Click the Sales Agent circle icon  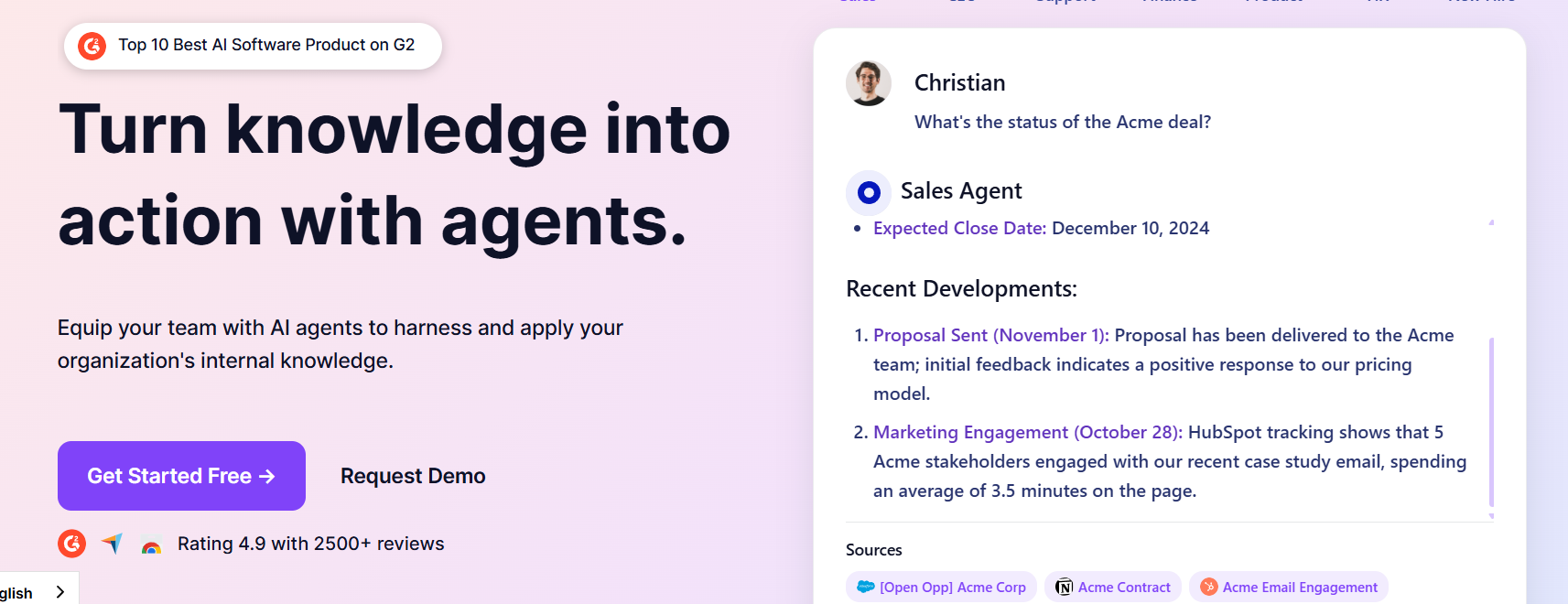pos(869,192)
